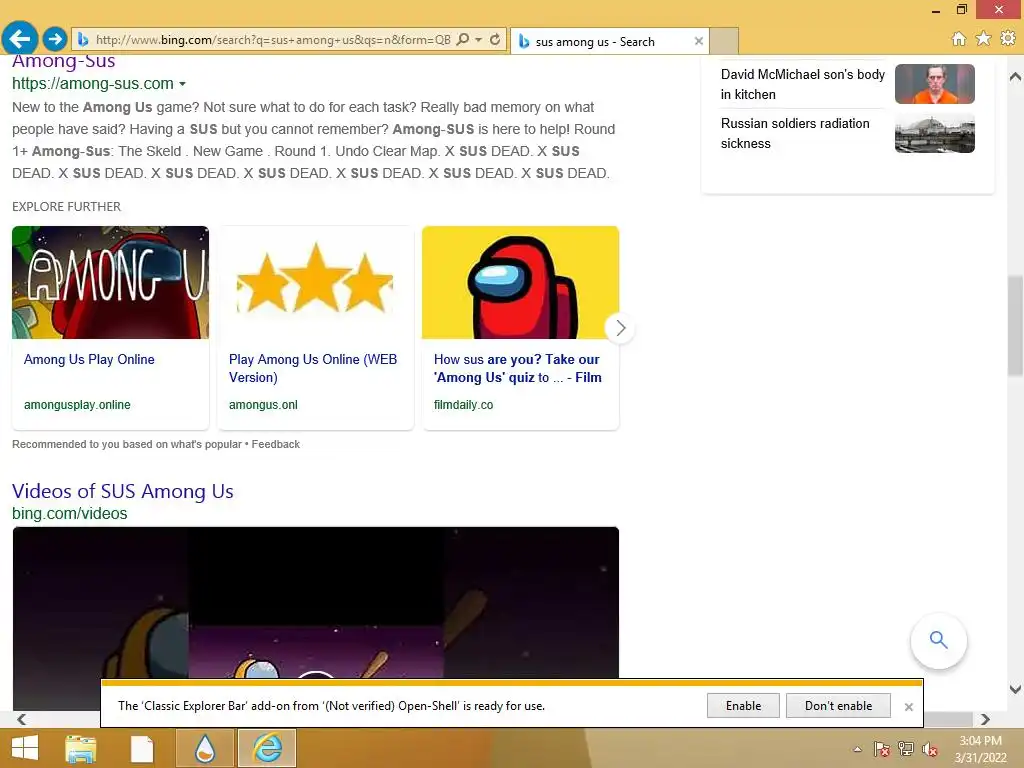Click the vertical scrollbar up arrow

tap(1016, 76)
